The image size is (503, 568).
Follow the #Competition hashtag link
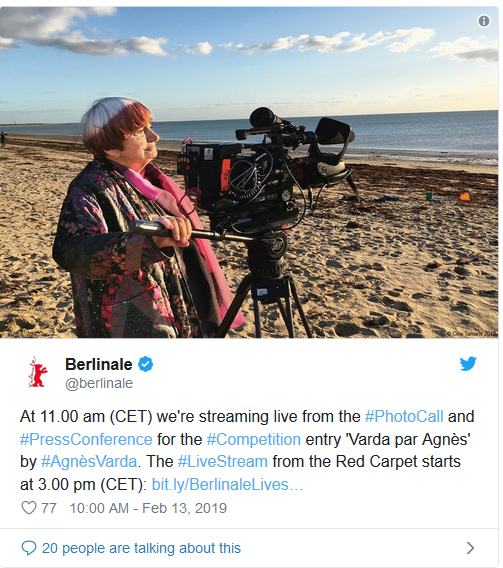(x=253, y=439)
